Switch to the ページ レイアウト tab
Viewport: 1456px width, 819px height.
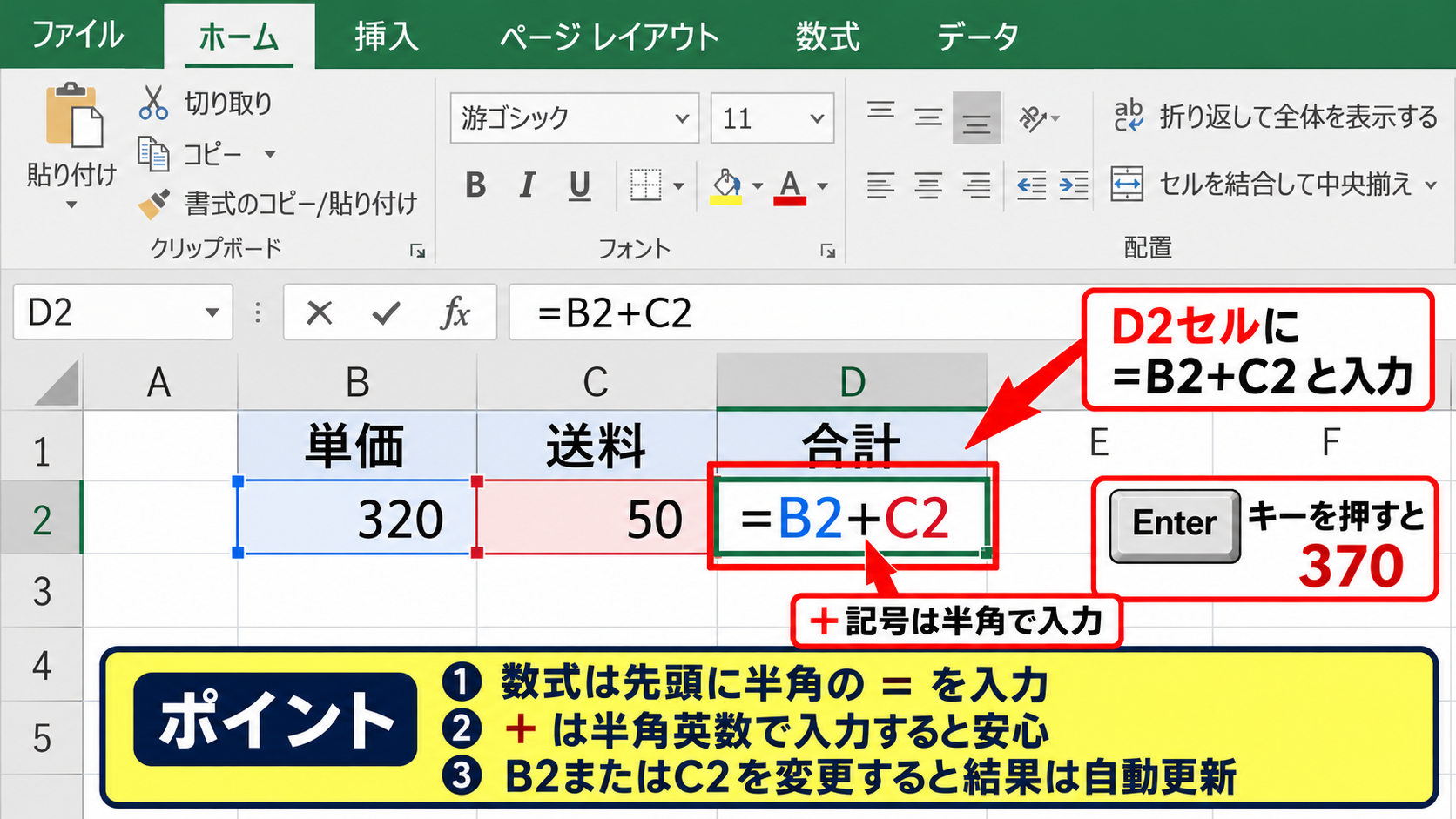point(610,37)
